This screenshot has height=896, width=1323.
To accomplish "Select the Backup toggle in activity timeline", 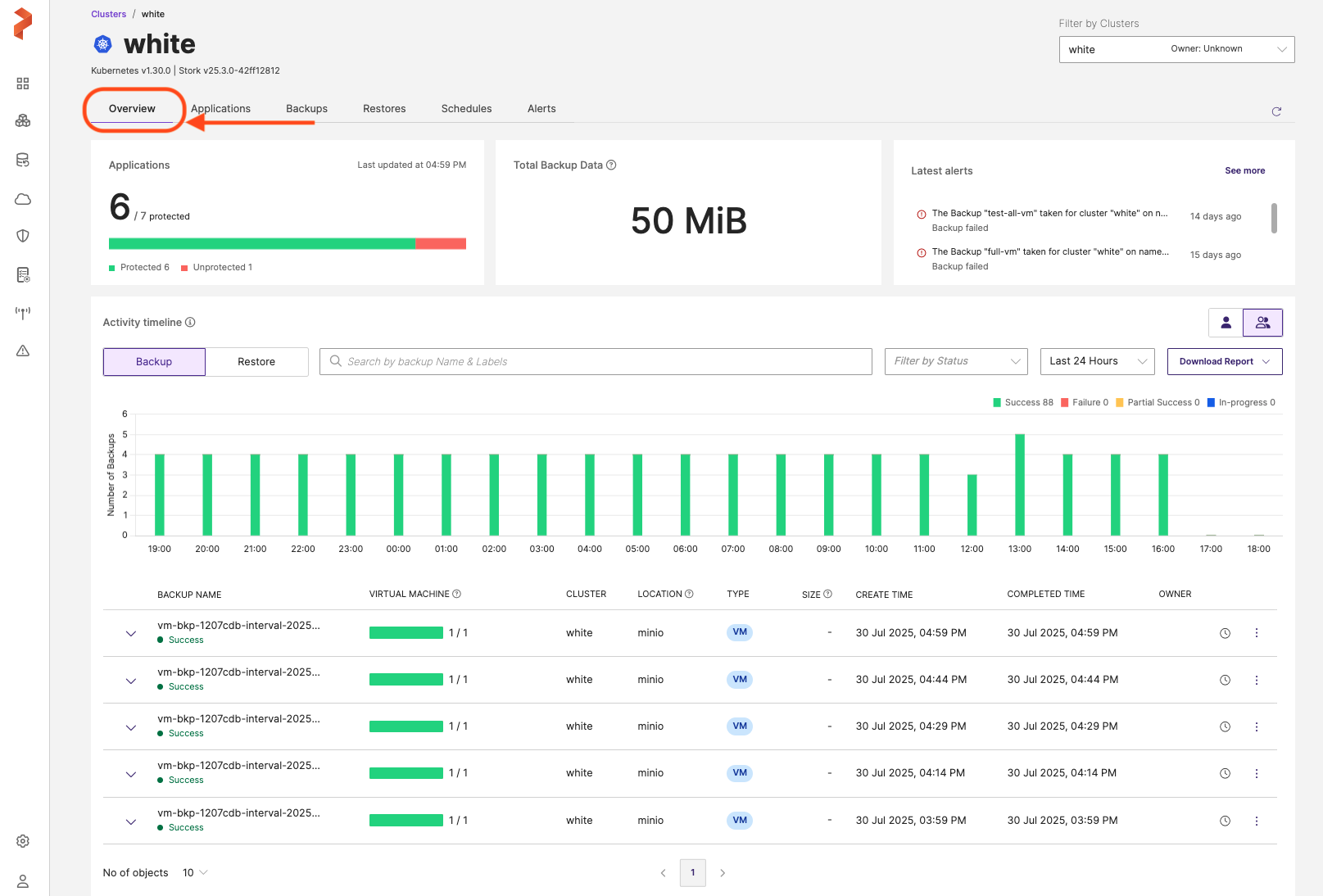I will pos(154,362).
